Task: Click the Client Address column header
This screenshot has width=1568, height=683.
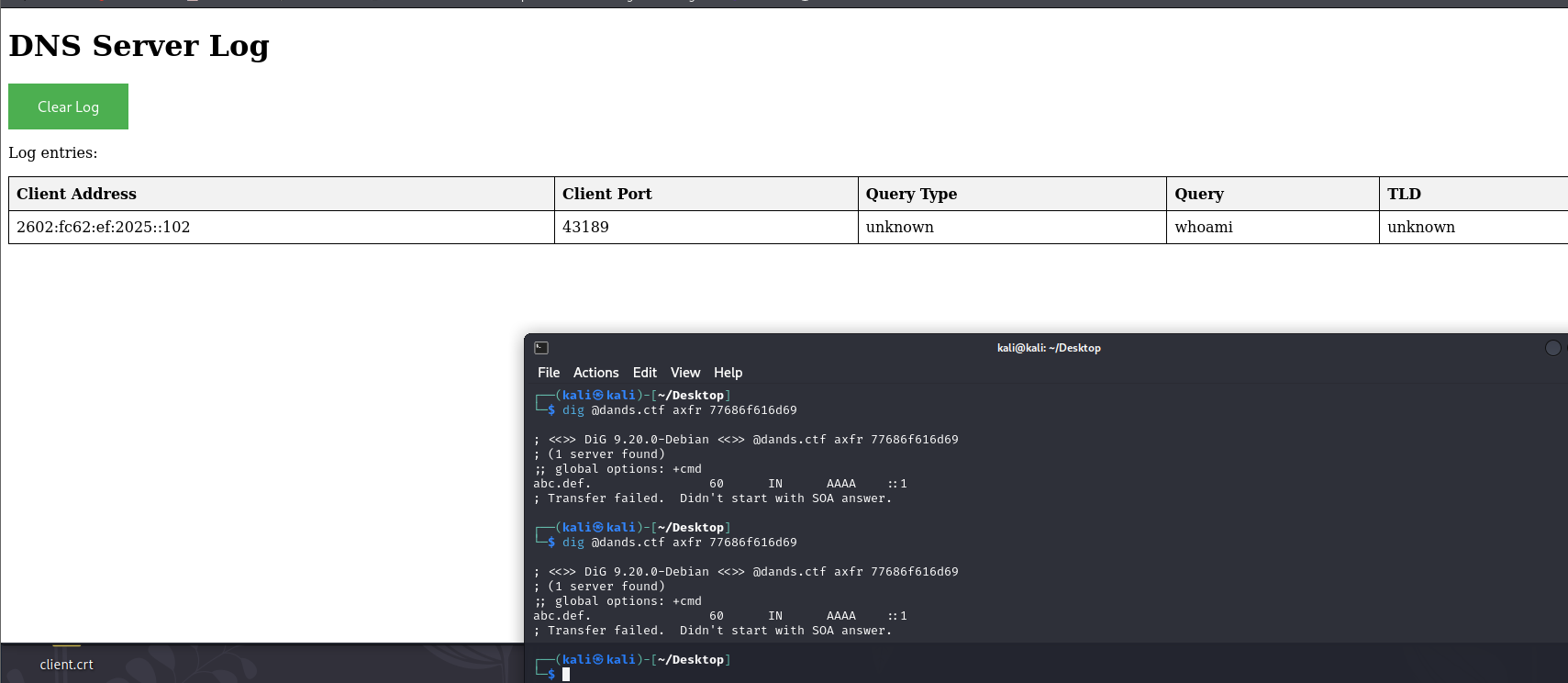Action: [77, 194]
